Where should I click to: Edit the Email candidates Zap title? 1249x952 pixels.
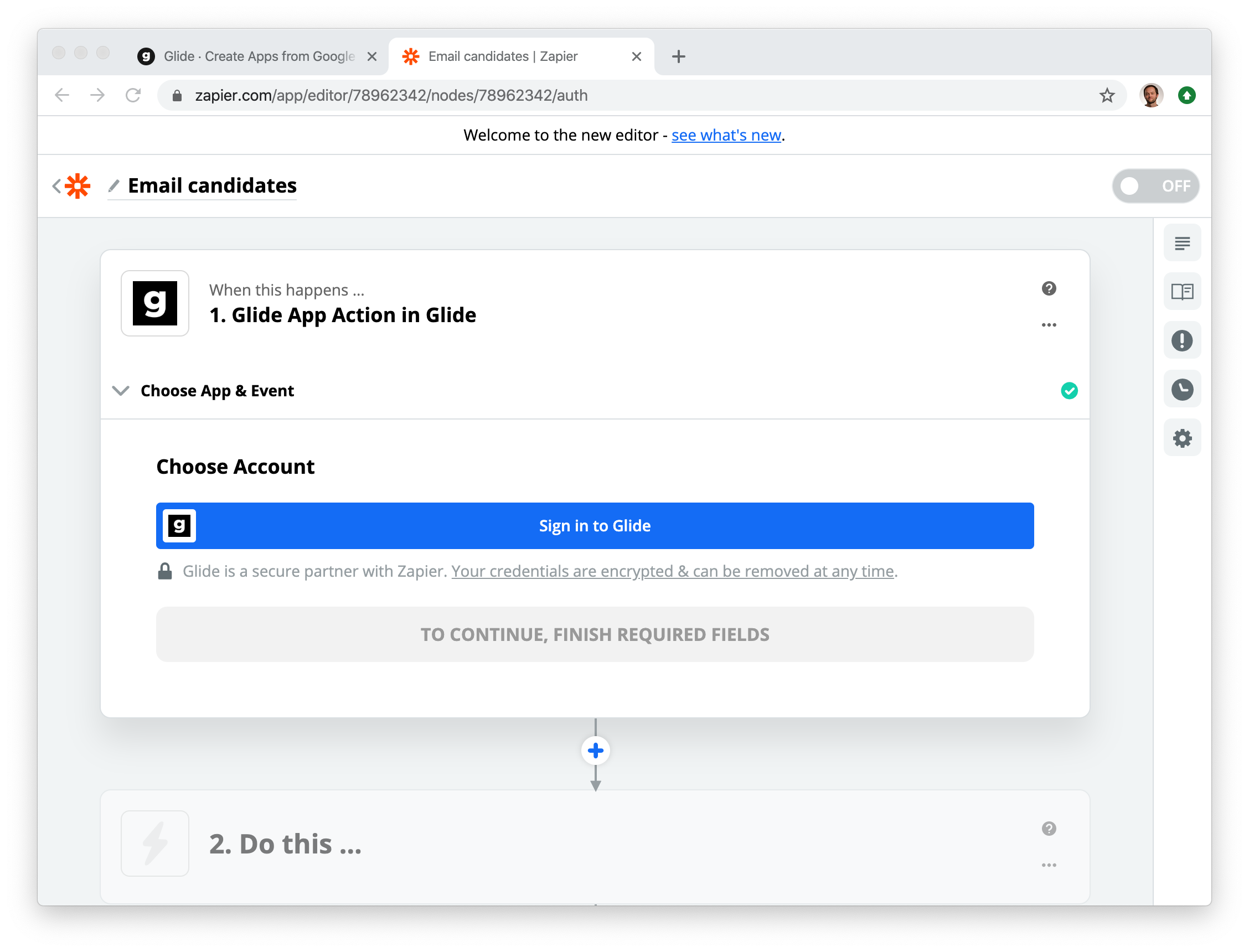[x=212, y=186]
